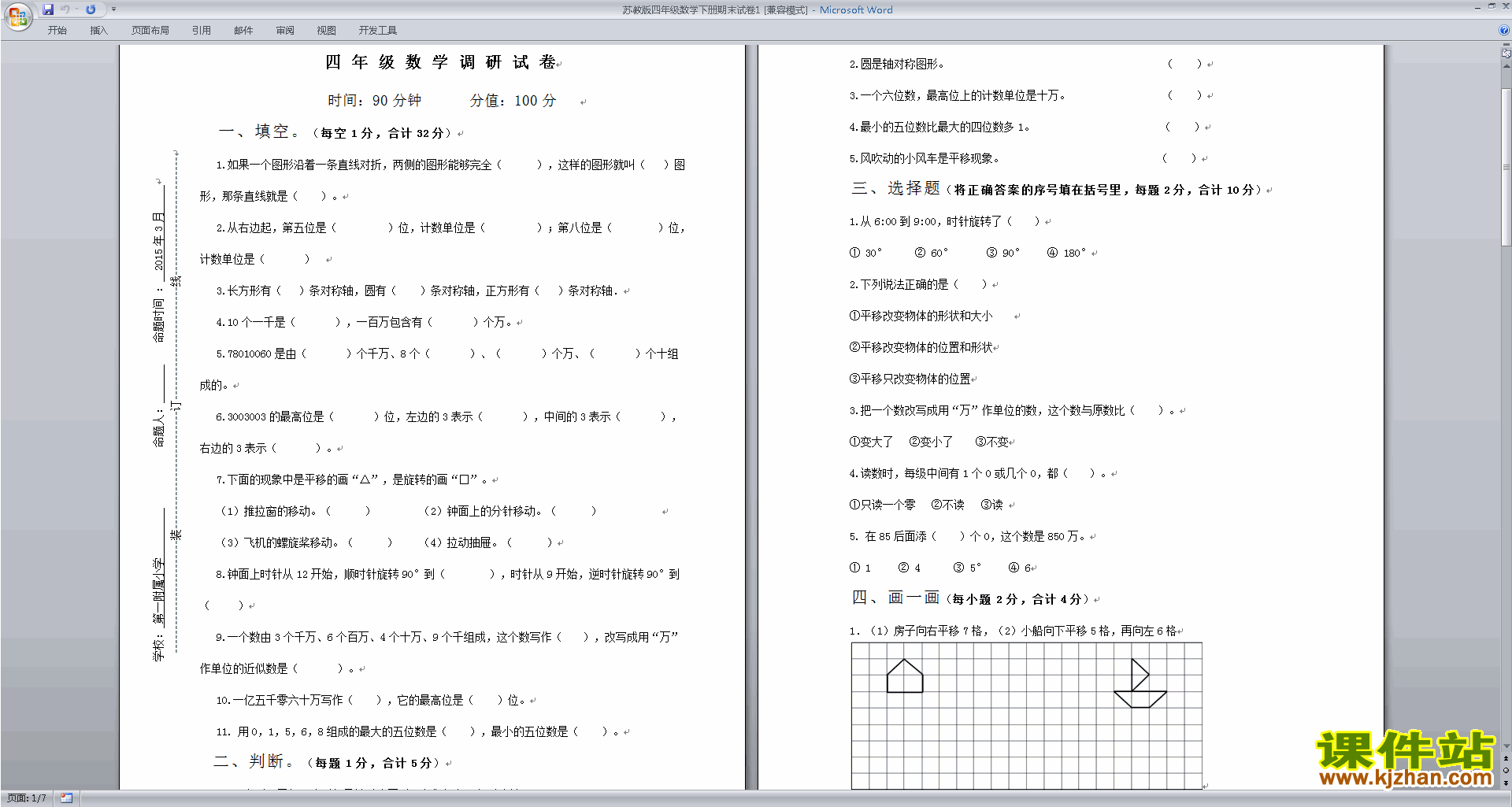Click the text 时间: 90 分钟
The image size is (1512, 807).
375,101
